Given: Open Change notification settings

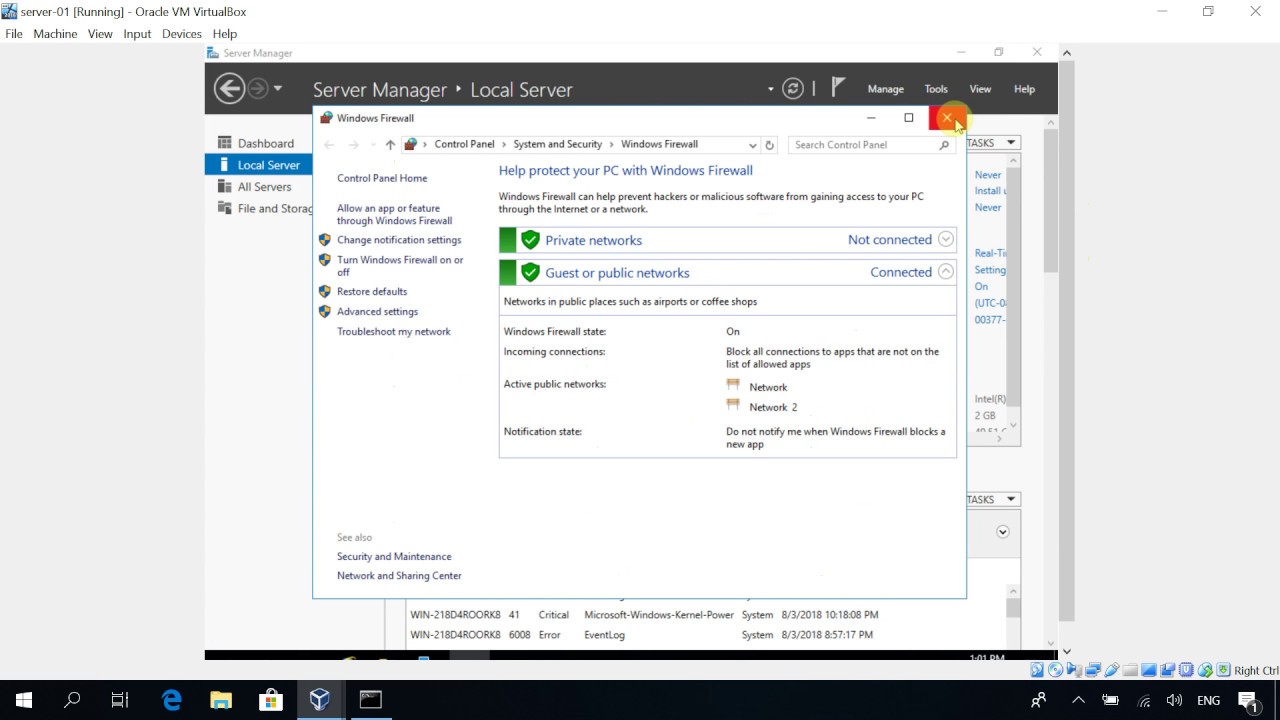Looking at the screenshot, I should (399, 240).
